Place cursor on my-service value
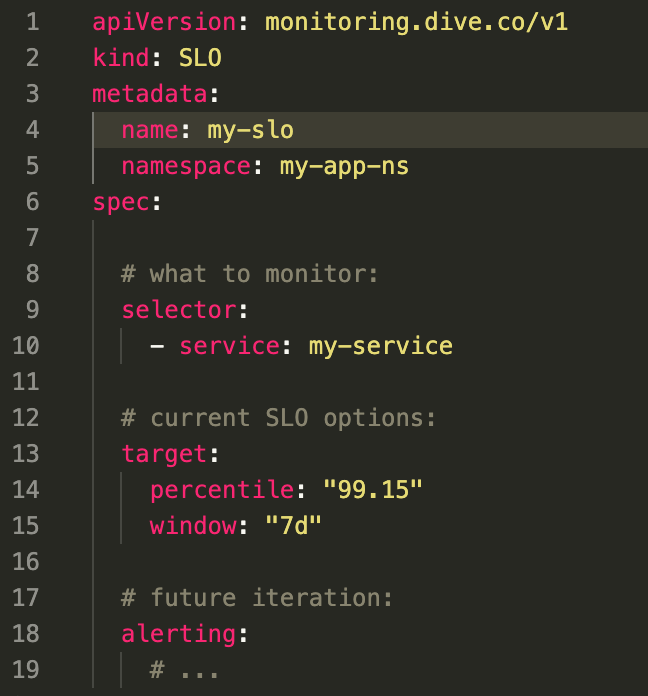The image size is (648, 696). pos(380,346)
